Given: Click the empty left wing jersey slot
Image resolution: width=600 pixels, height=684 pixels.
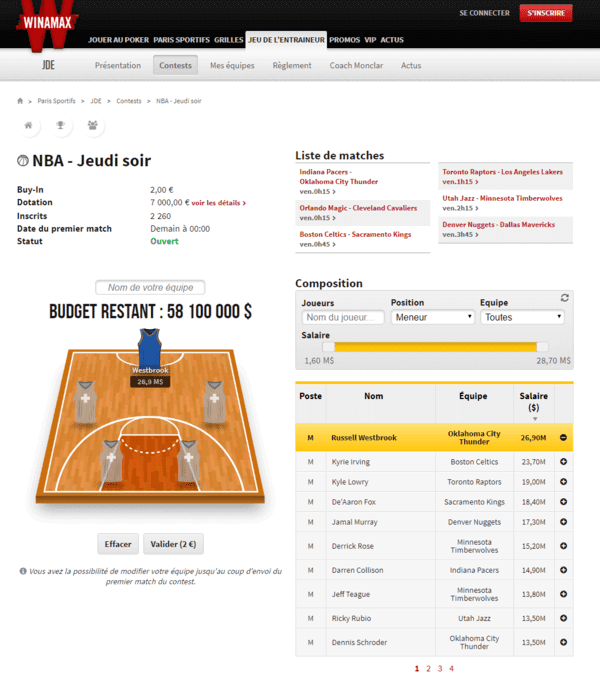Looking at the screenshot, I should tap(86, 402).
